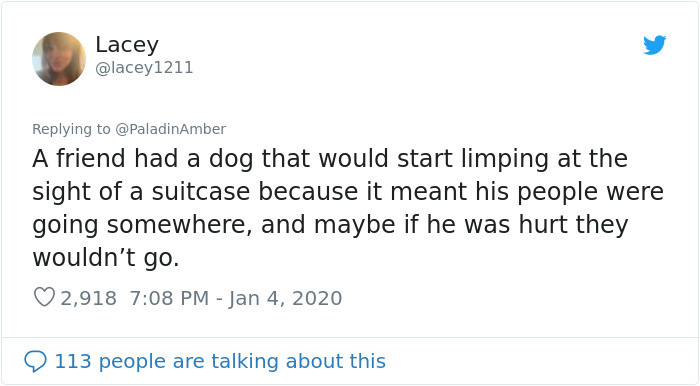Open the 7:08 PM timestamp link

click(169, 298)
